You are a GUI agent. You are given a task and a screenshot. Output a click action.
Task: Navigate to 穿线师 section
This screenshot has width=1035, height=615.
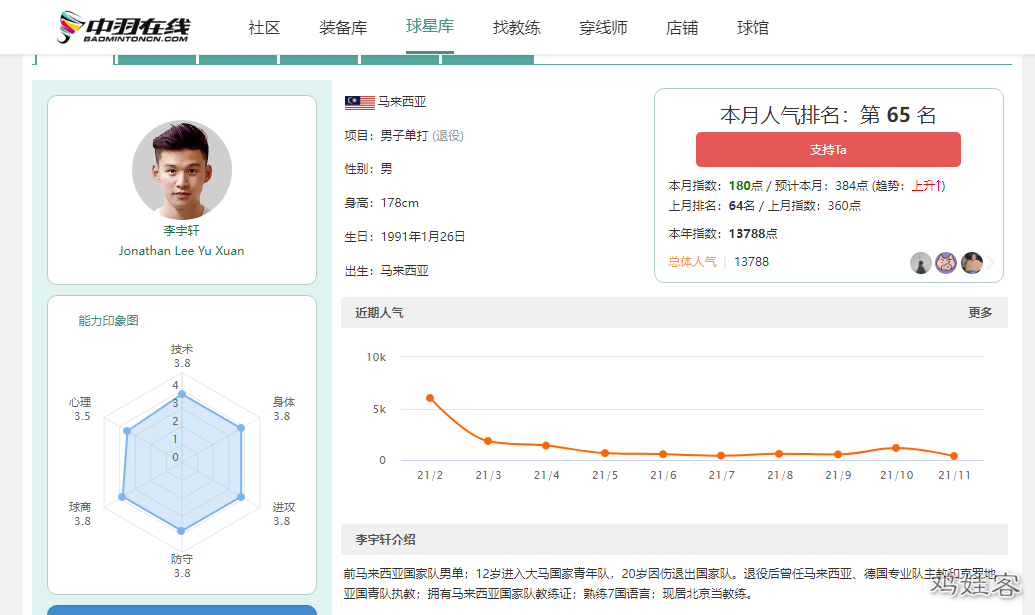[603, 28]
